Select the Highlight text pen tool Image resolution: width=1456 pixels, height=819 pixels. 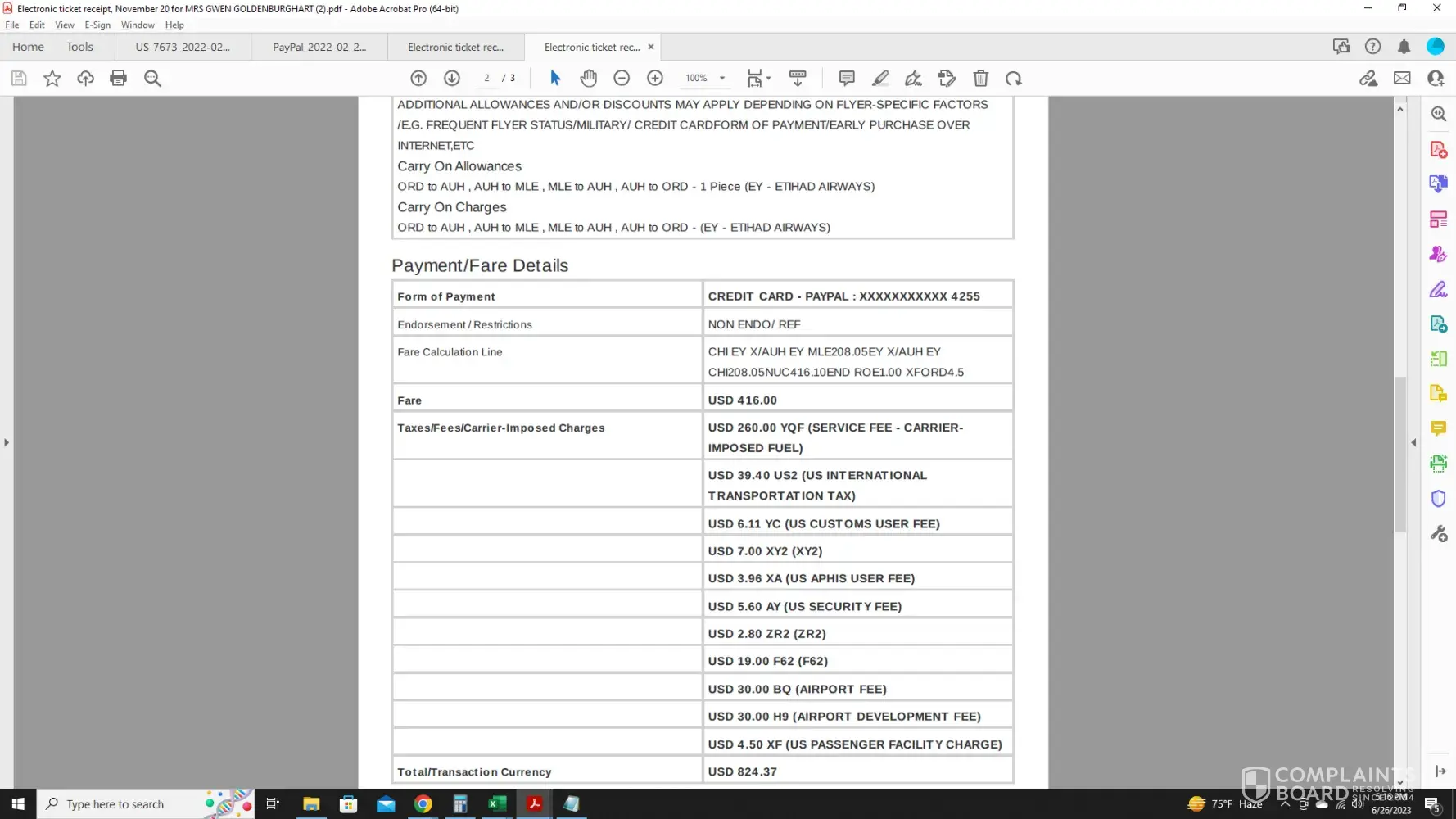click(x=880, y=79)
